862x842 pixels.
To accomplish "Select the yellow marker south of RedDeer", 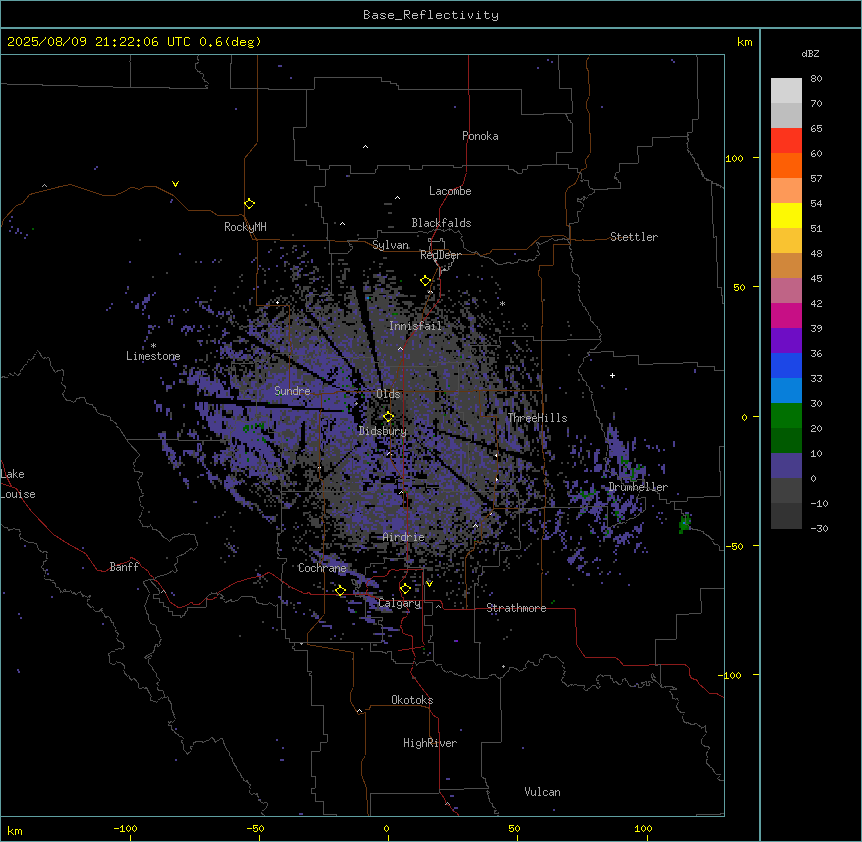I will click(x=425, y=281).
